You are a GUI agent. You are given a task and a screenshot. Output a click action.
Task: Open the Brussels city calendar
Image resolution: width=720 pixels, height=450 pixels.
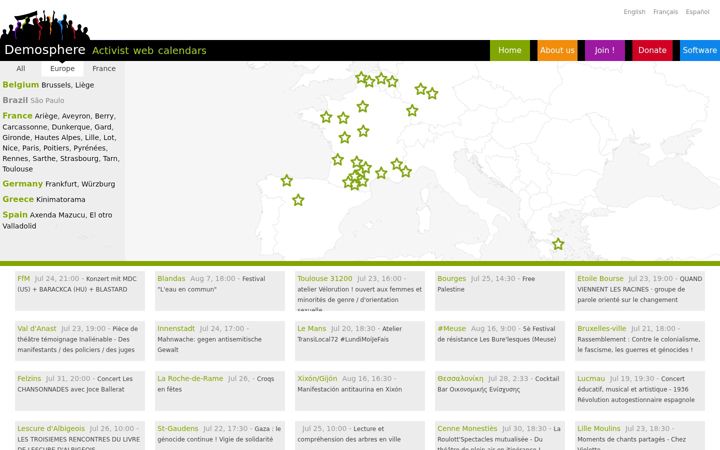click(56, 85)
